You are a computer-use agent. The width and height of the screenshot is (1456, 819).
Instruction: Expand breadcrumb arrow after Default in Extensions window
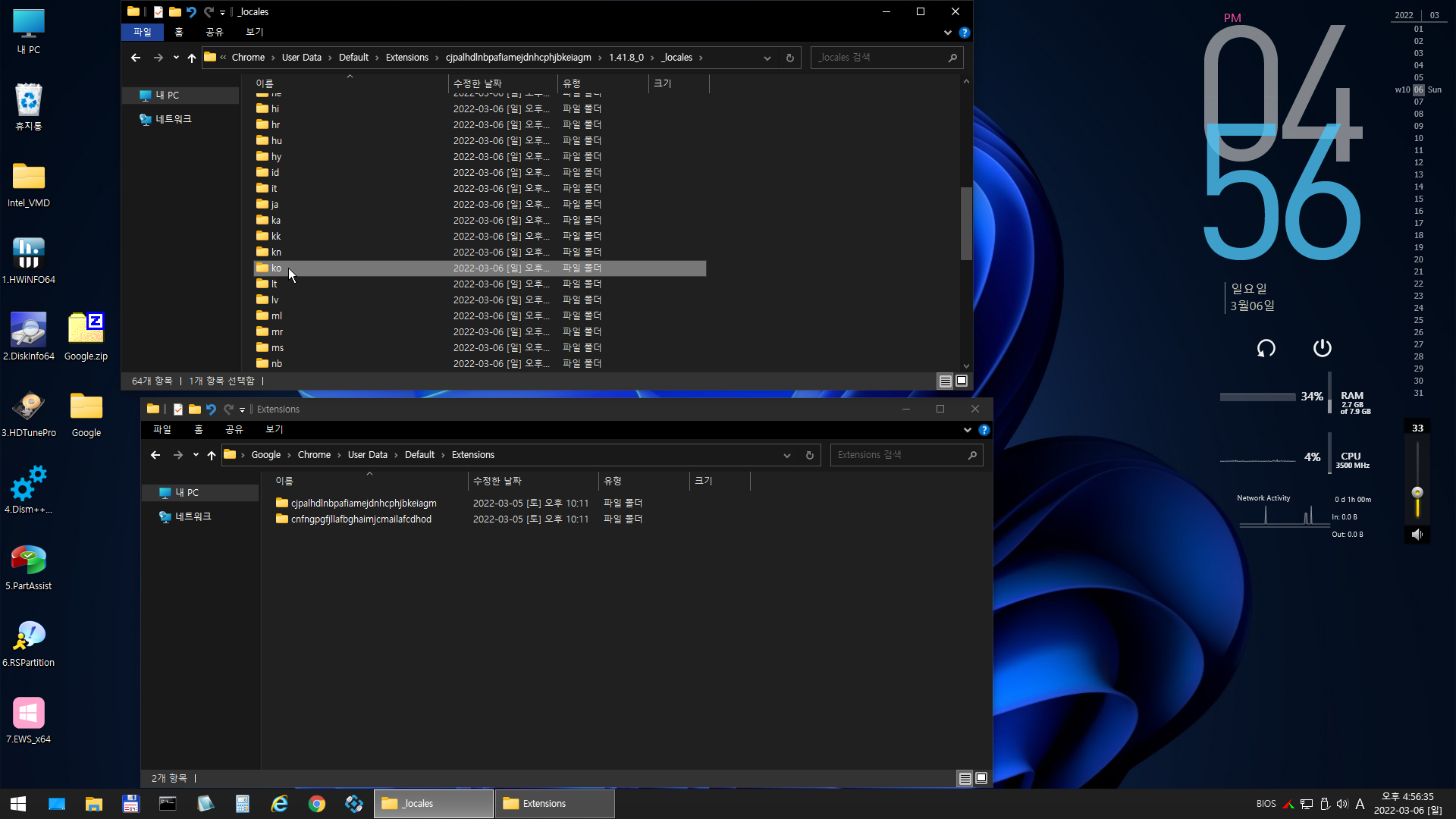[x=443, y=455]
